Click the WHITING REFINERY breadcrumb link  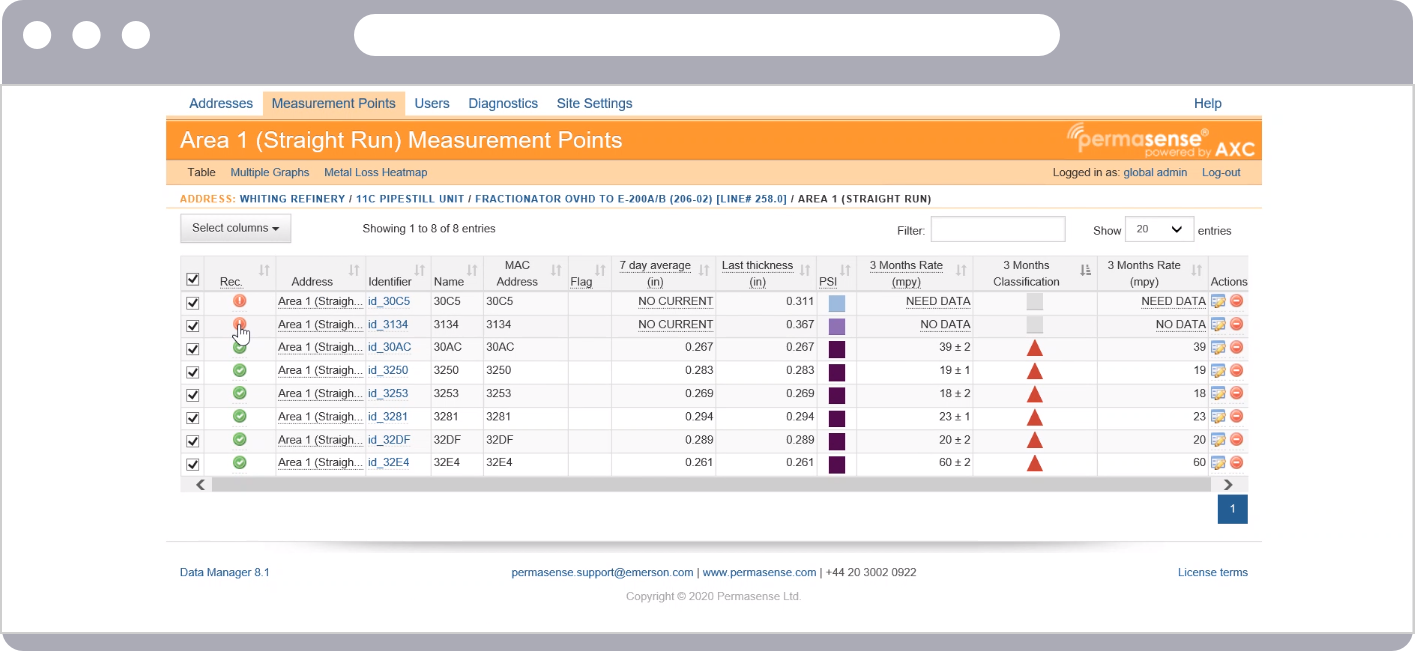(294, 199)
